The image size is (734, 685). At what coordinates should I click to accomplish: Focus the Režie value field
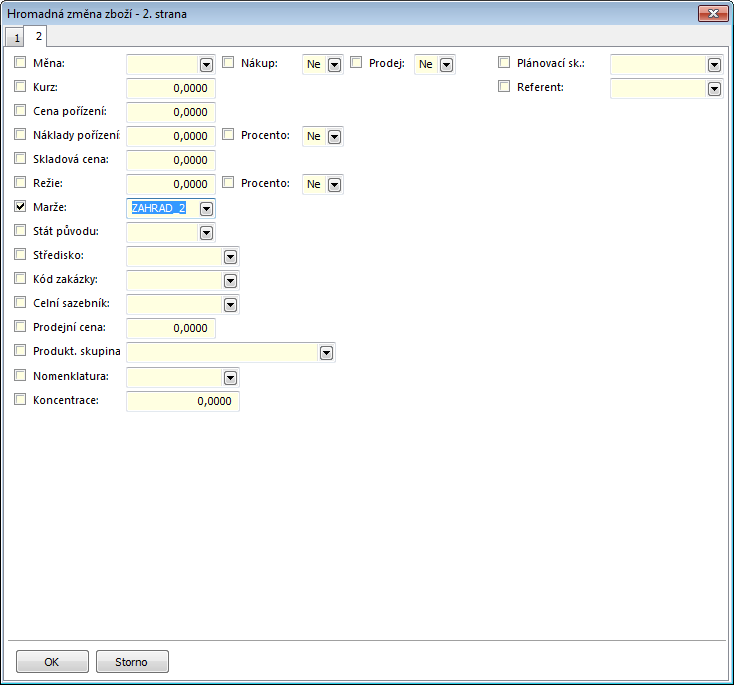point(171,184)
